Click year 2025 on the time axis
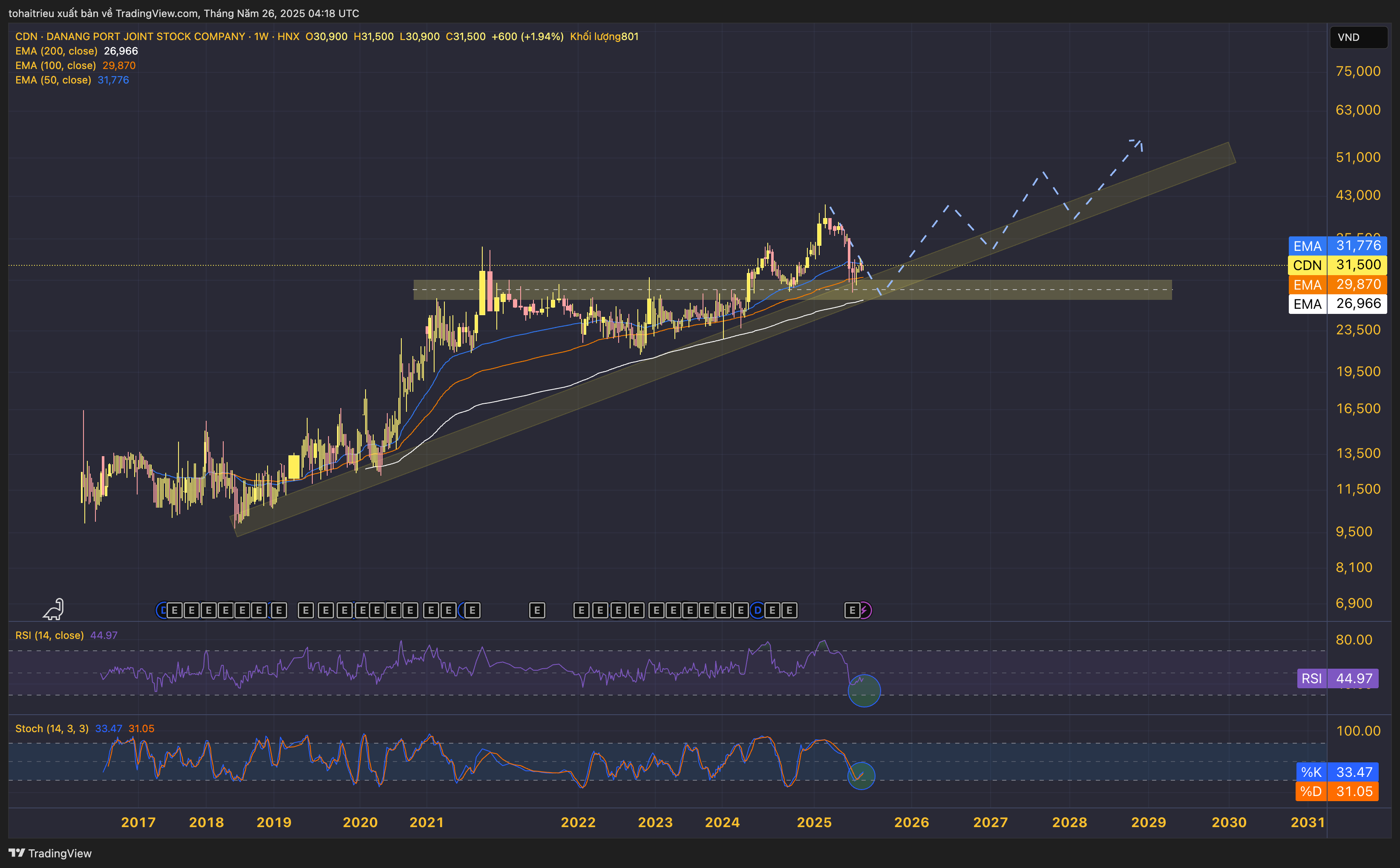 (814, 822)
